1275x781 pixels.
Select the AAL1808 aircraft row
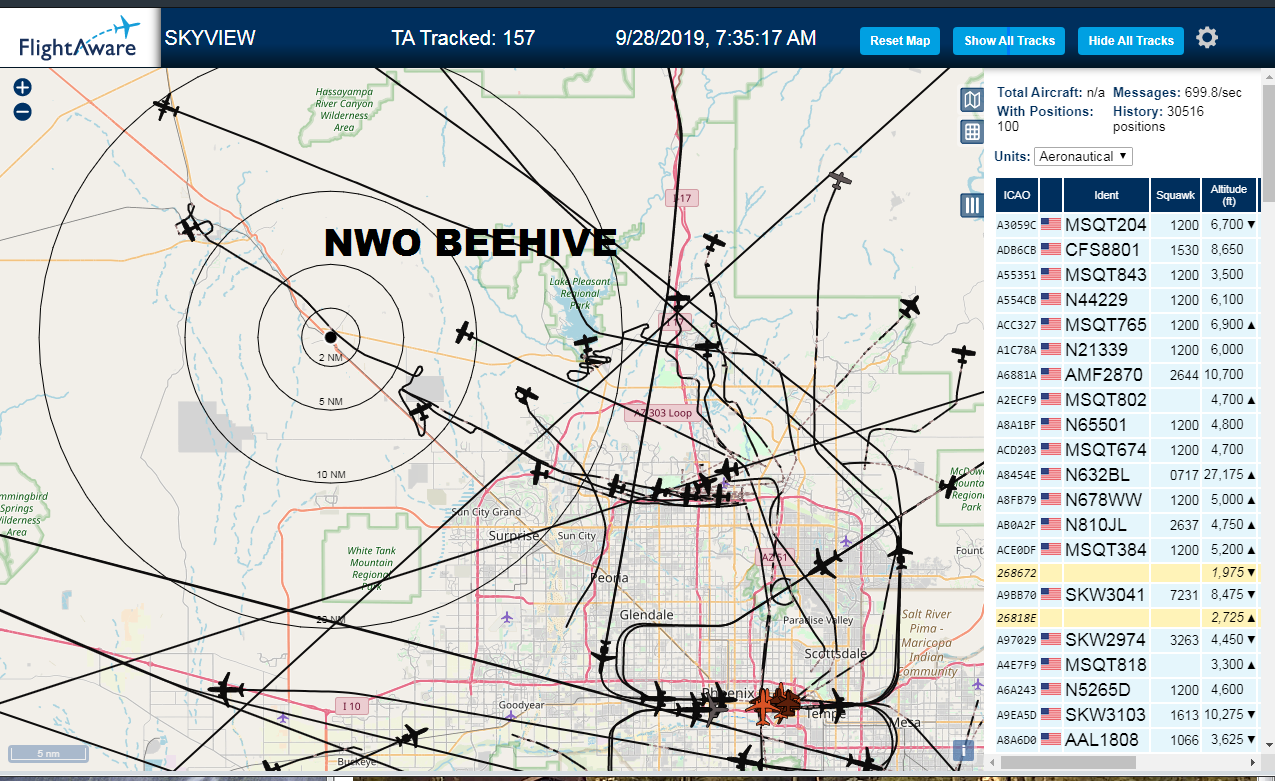pyautogui.click(x=1127, y=739)
